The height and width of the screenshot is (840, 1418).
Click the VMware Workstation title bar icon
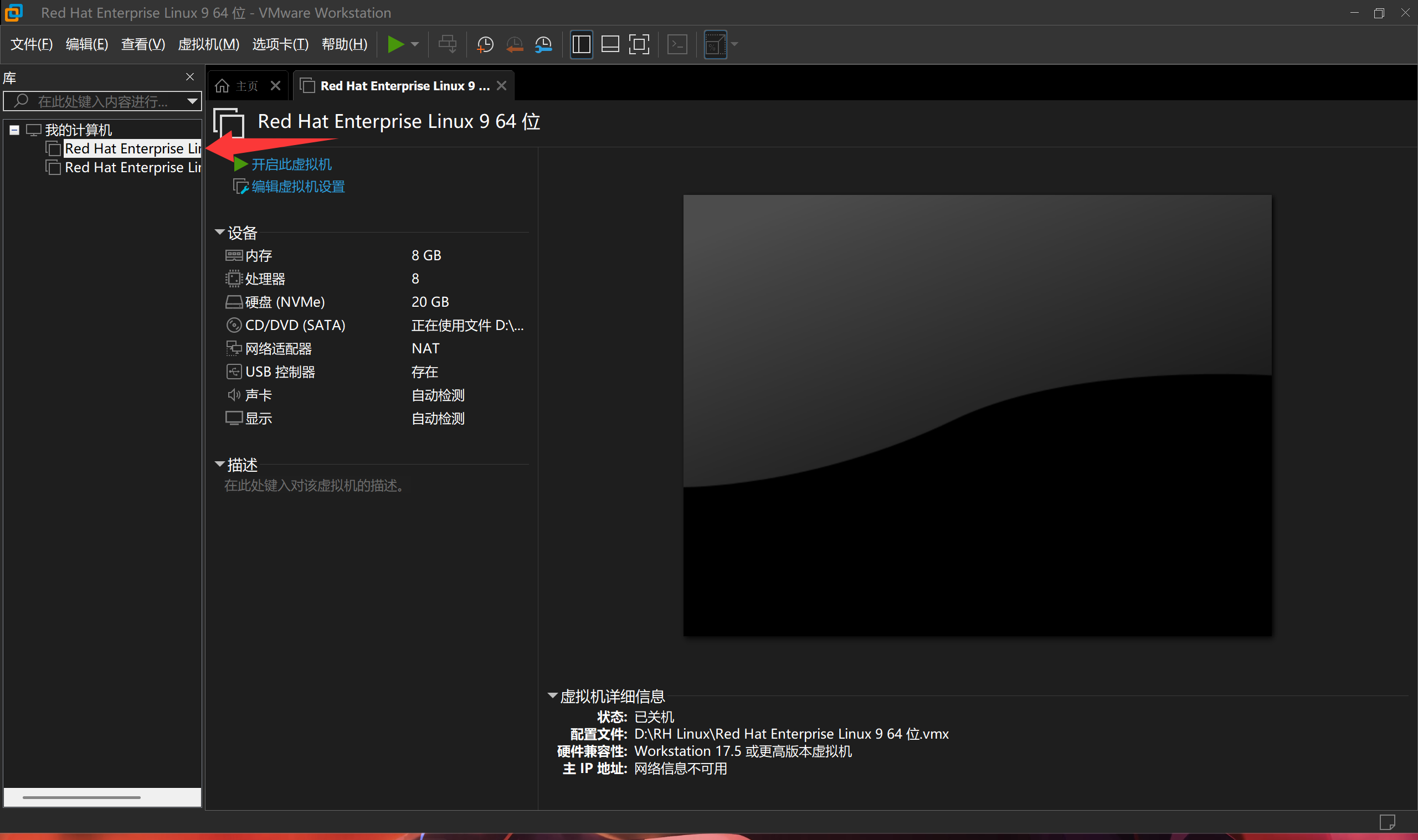pos(14,12)
